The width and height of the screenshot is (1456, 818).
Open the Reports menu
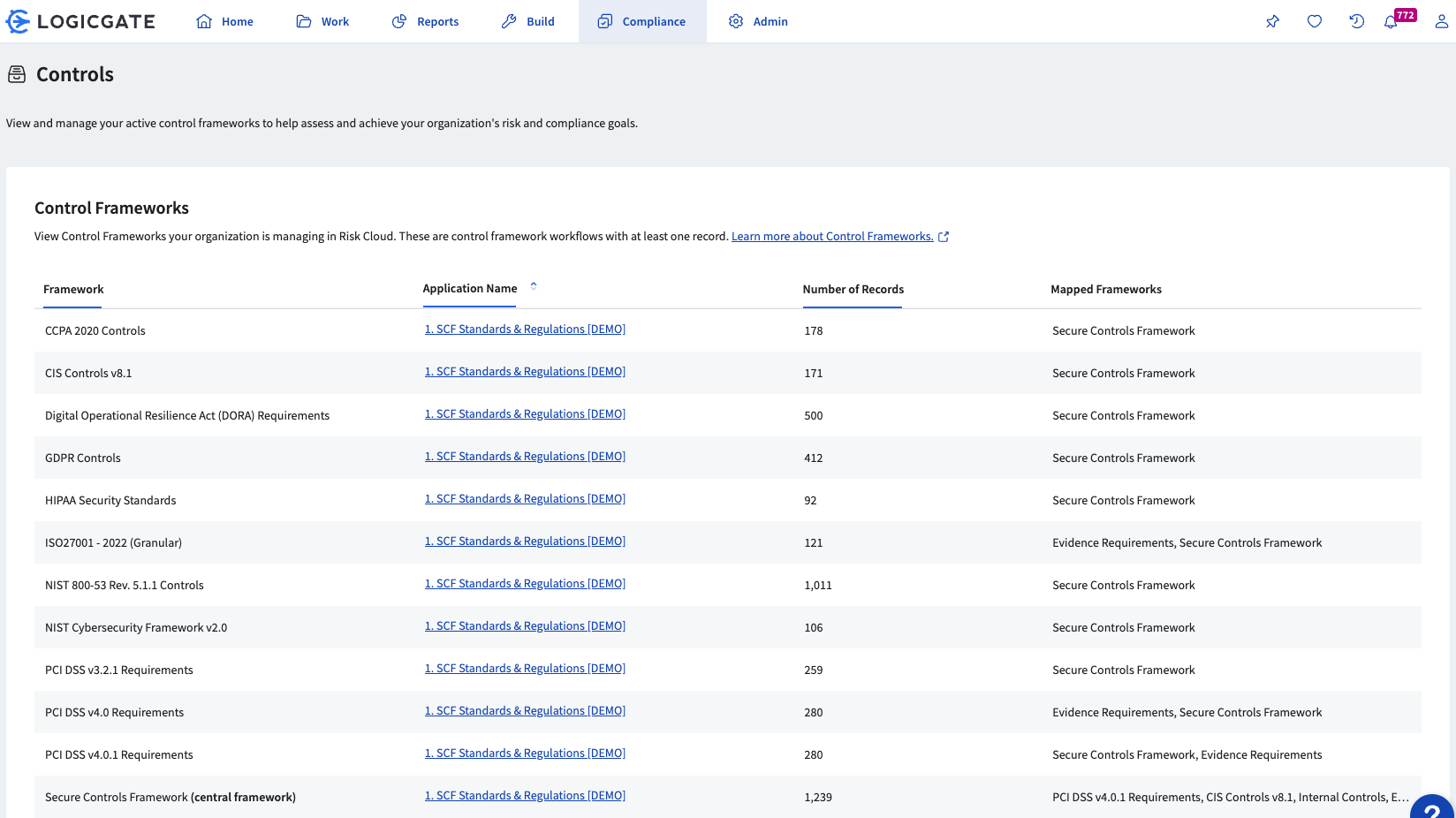[425, 21]
